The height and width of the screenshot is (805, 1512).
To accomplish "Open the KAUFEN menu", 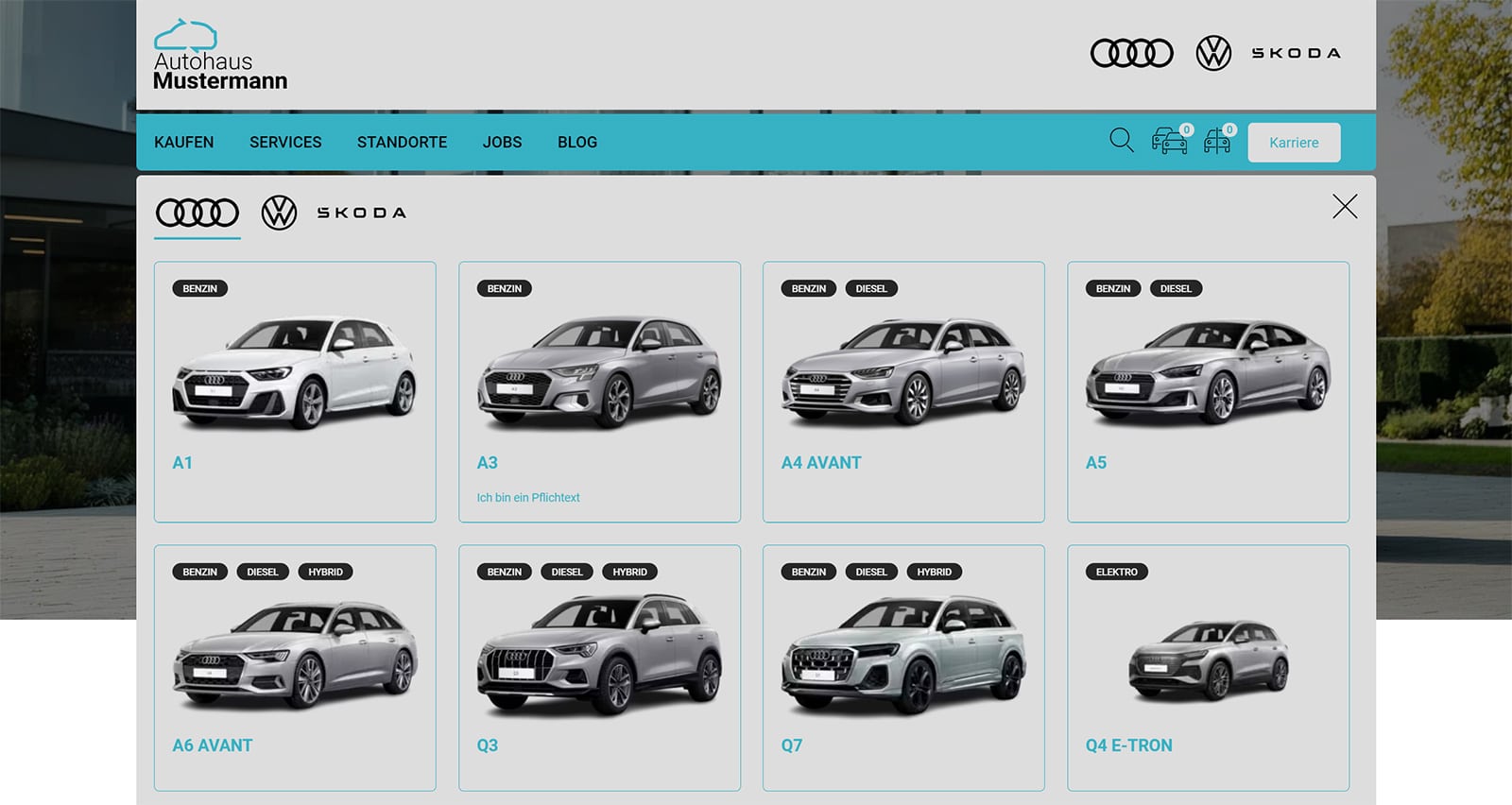I will point(183,142).
